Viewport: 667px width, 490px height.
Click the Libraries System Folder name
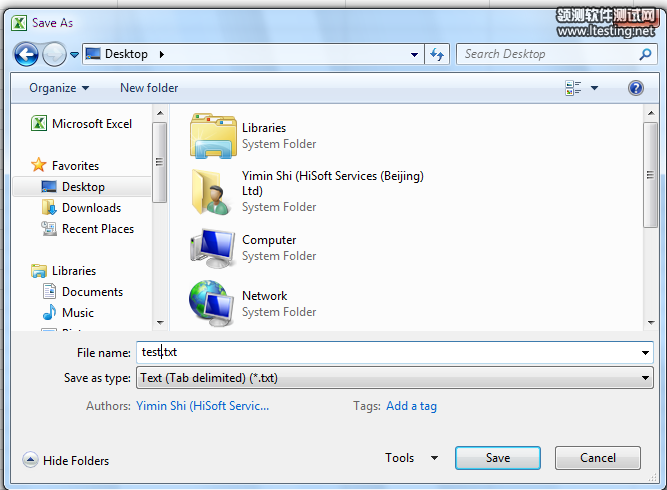click(264, 128)
